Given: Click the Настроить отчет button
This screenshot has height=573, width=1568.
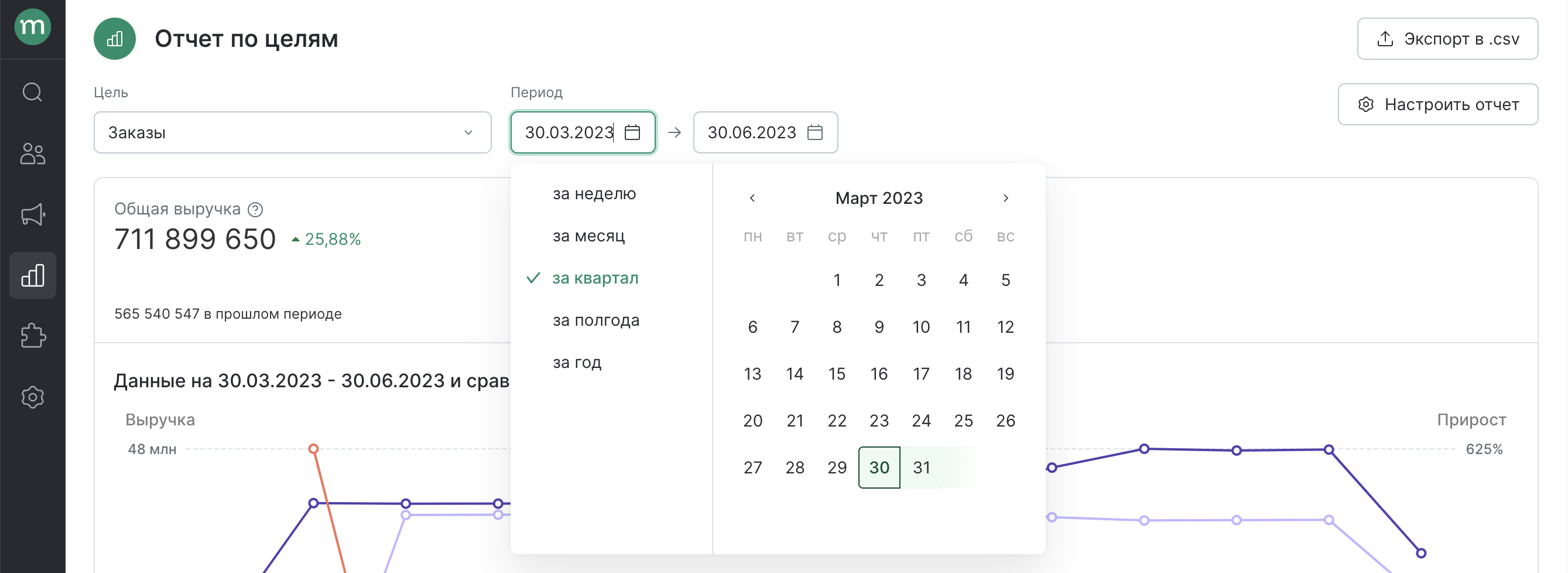Looking at the screenshot, I should 1438,105.
